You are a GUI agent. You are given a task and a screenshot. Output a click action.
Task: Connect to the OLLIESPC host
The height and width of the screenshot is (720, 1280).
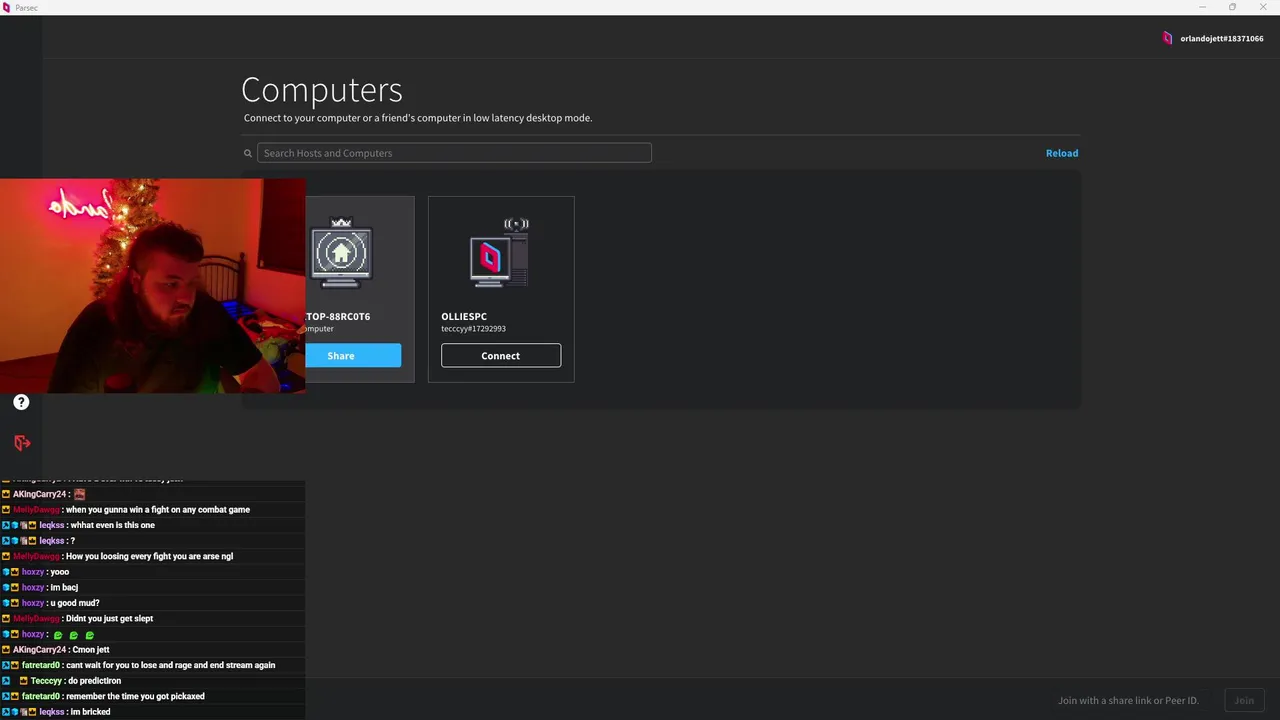point(501,356)
